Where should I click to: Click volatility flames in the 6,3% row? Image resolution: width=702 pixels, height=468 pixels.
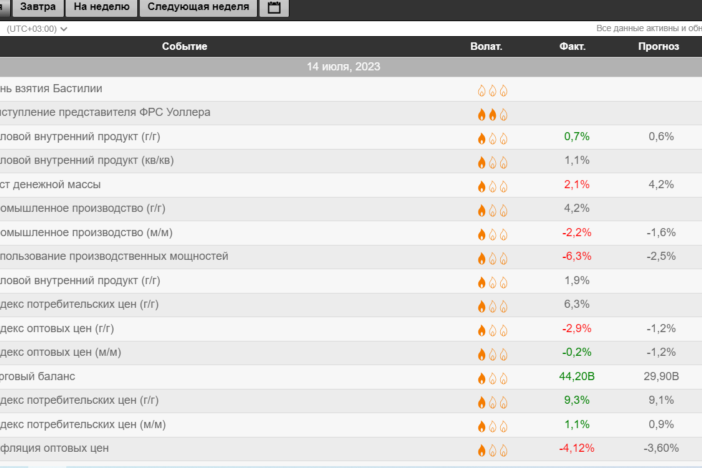(x=492, y=307)
